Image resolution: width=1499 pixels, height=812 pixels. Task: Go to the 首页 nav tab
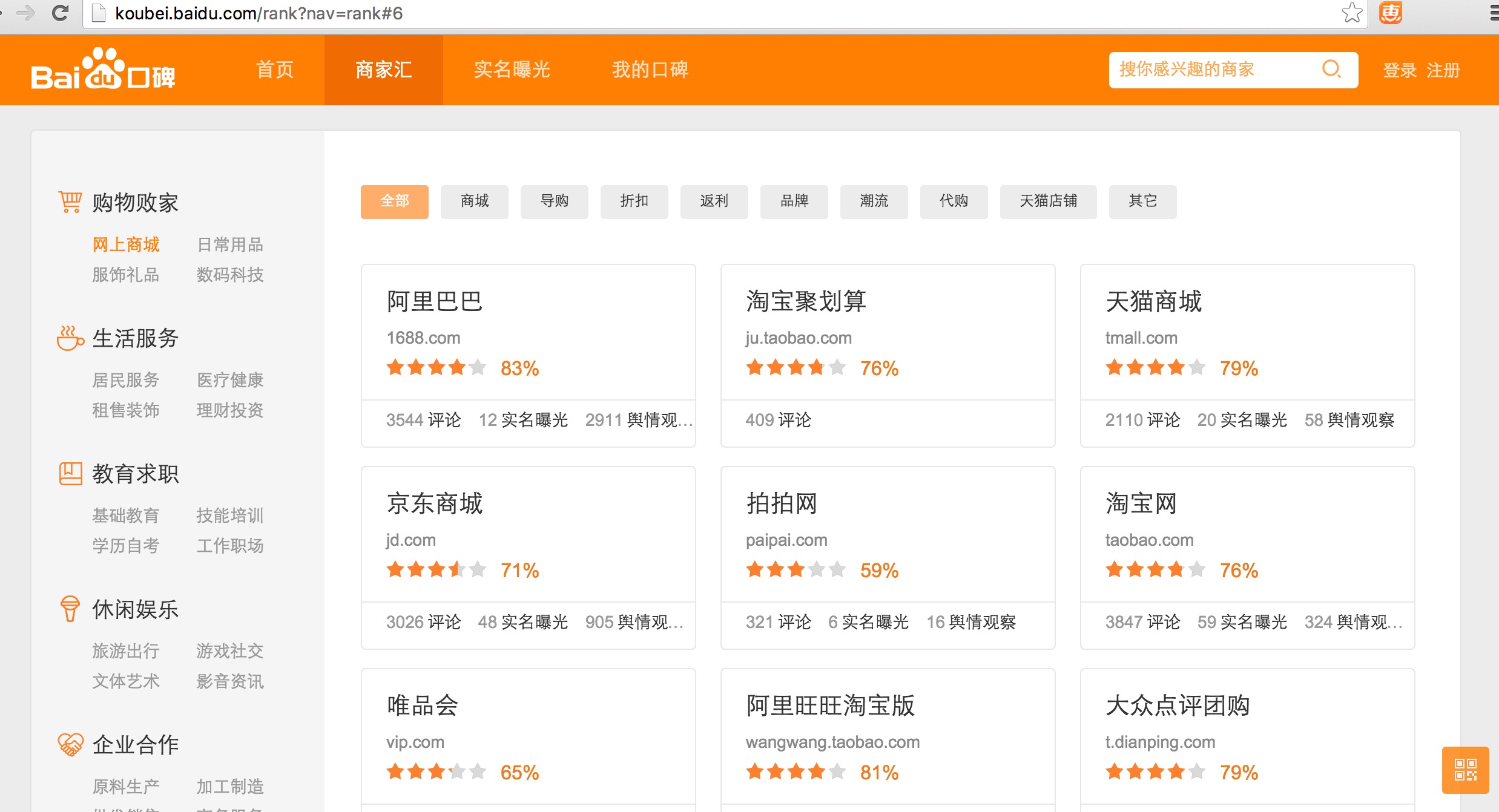[275, 70]
